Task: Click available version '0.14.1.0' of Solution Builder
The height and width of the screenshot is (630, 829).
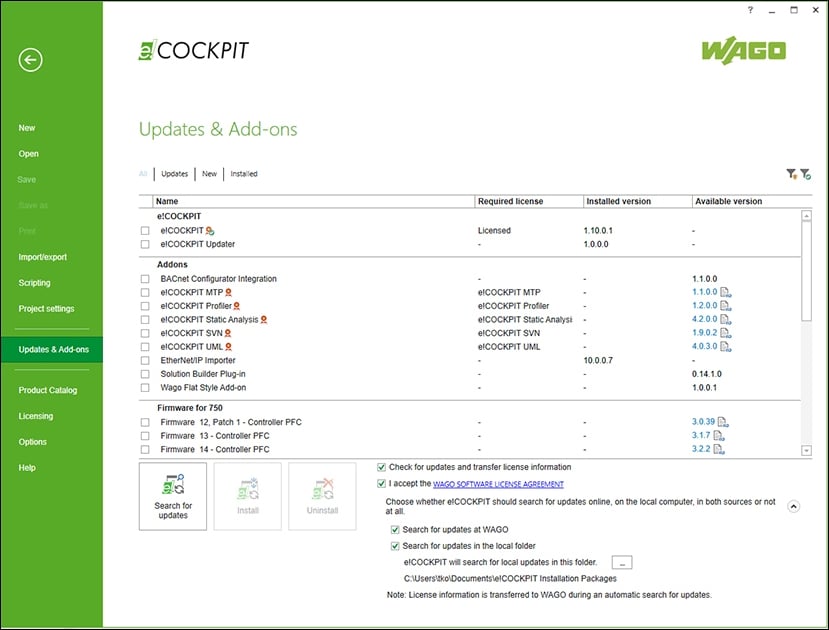Action: (707, 374)
